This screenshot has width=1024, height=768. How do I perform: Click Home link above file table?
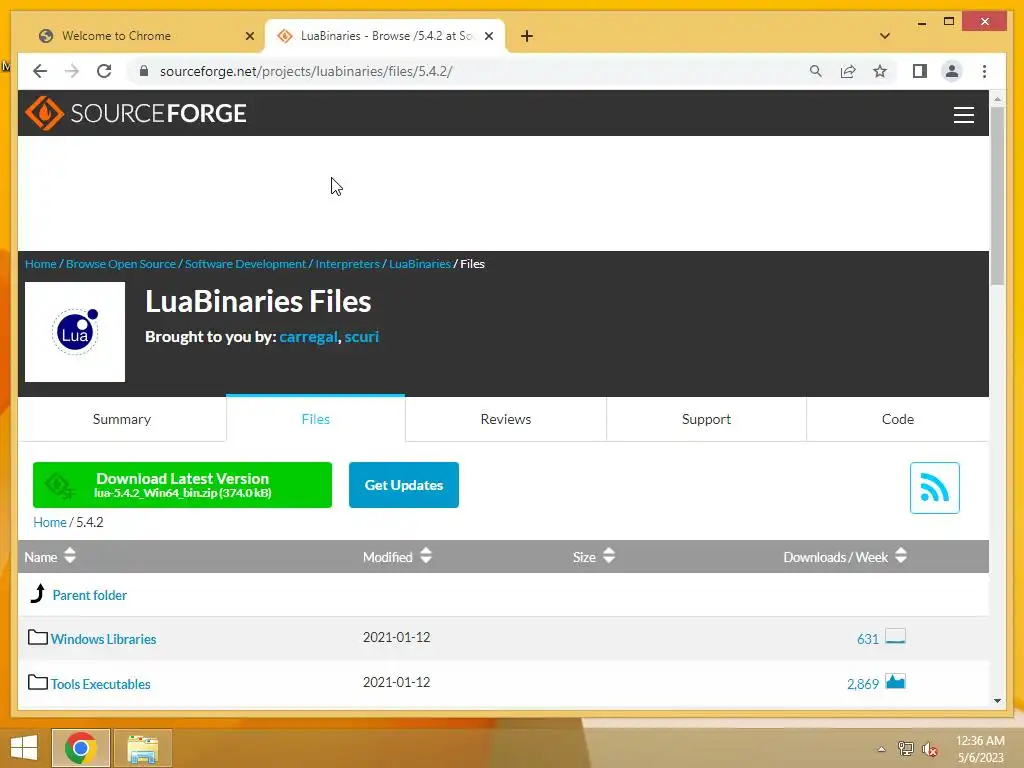(50, 522)
